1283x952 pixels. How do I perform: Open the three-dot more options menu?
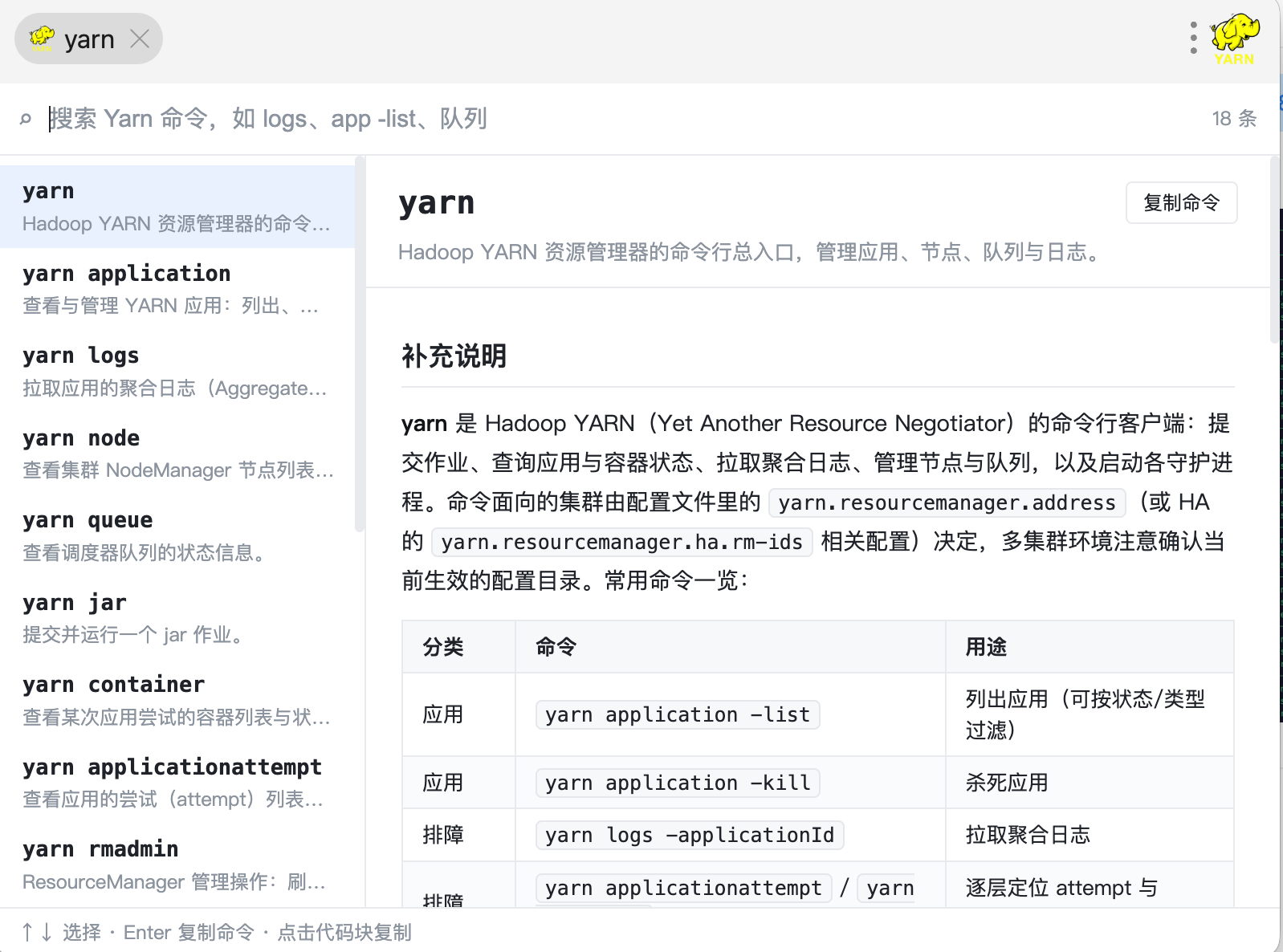pyautogui.click(x=1194, y=38)
